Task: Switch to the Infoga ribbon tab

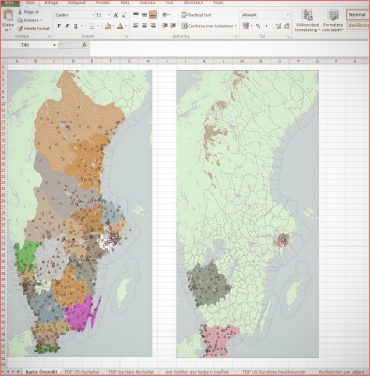Action: click(x=51, y=3)
